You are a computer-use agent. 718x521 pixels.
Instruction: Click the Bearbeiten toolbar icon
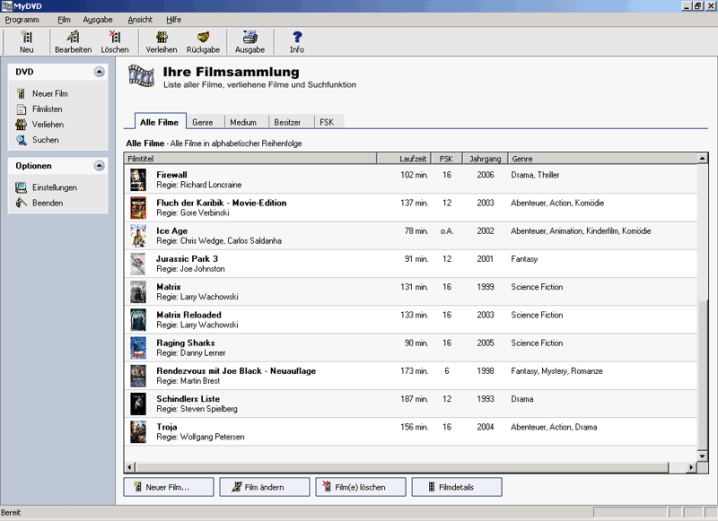pos(73,37)
